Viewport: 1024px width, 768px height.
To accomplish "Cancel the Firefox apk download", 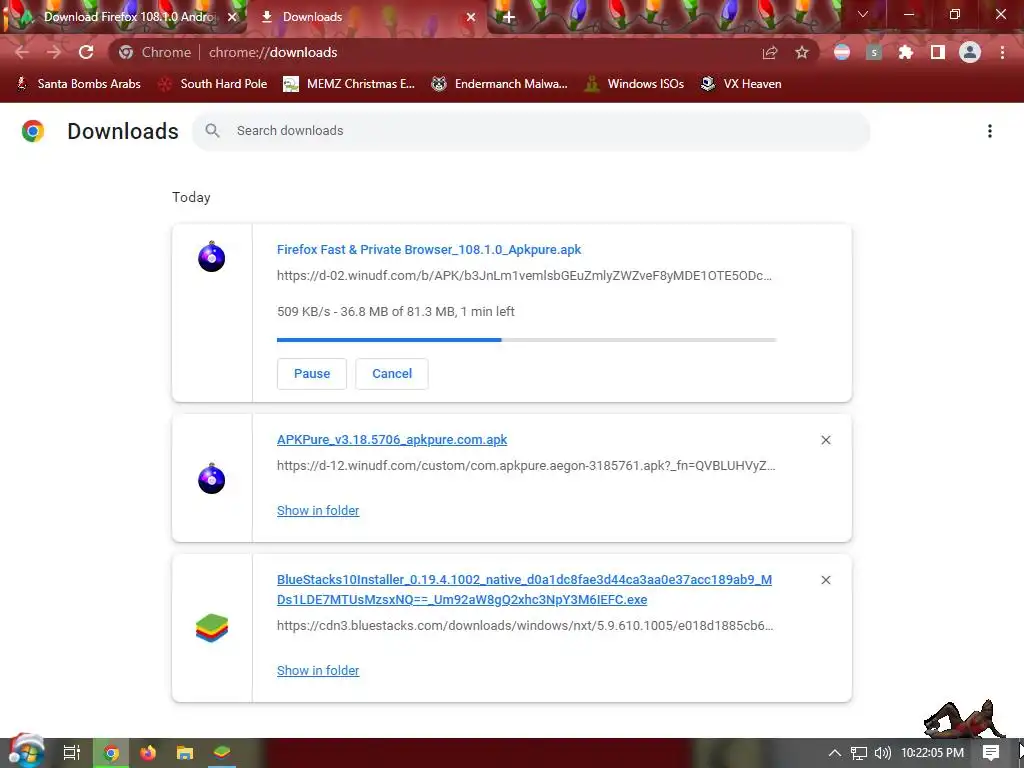I will (x=392, y=374).
